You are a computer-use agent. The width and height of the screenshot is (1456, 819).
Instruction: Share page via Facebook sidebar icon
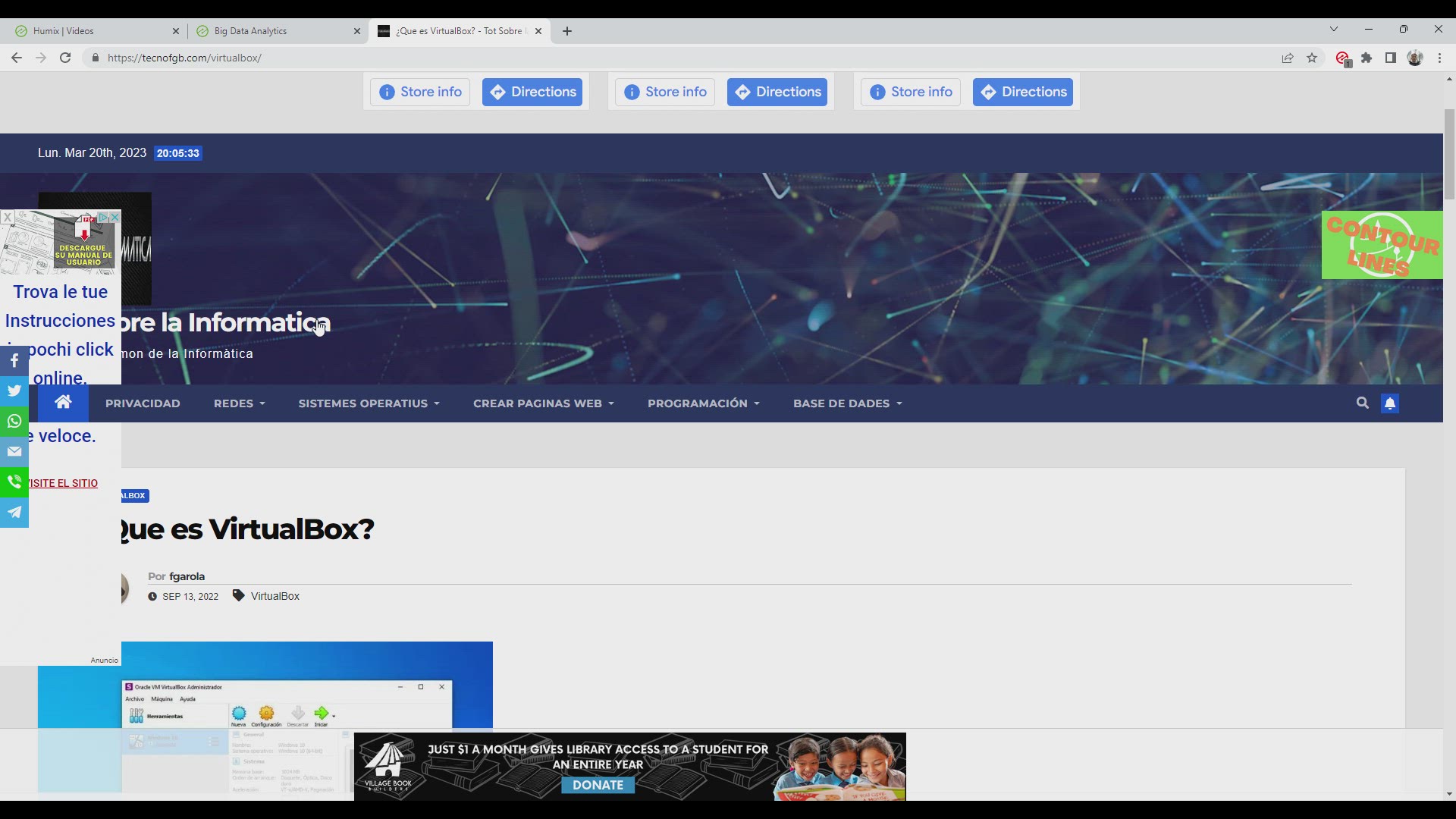[14, 360]
